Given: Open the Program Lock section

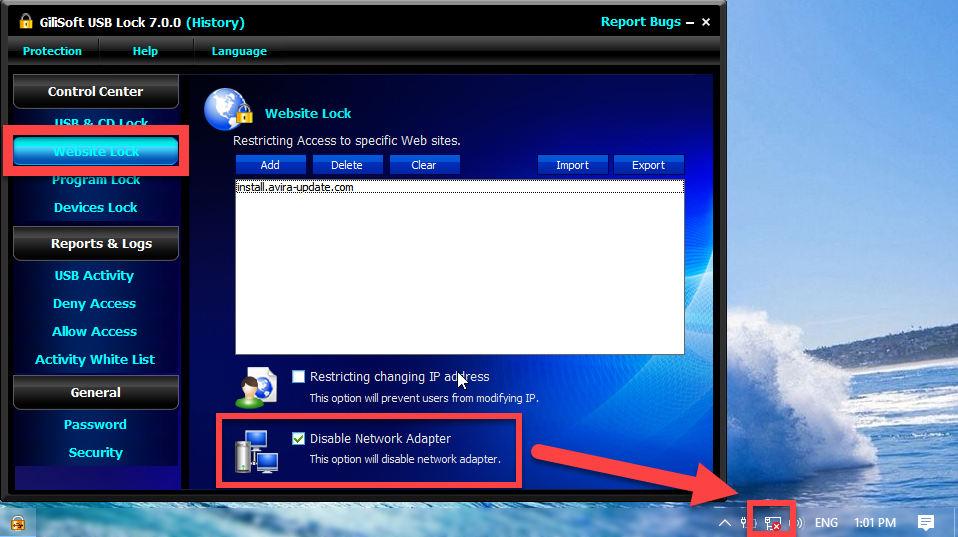Looking at the screenshot, I should pyautogui.click(x=96, y=180).
